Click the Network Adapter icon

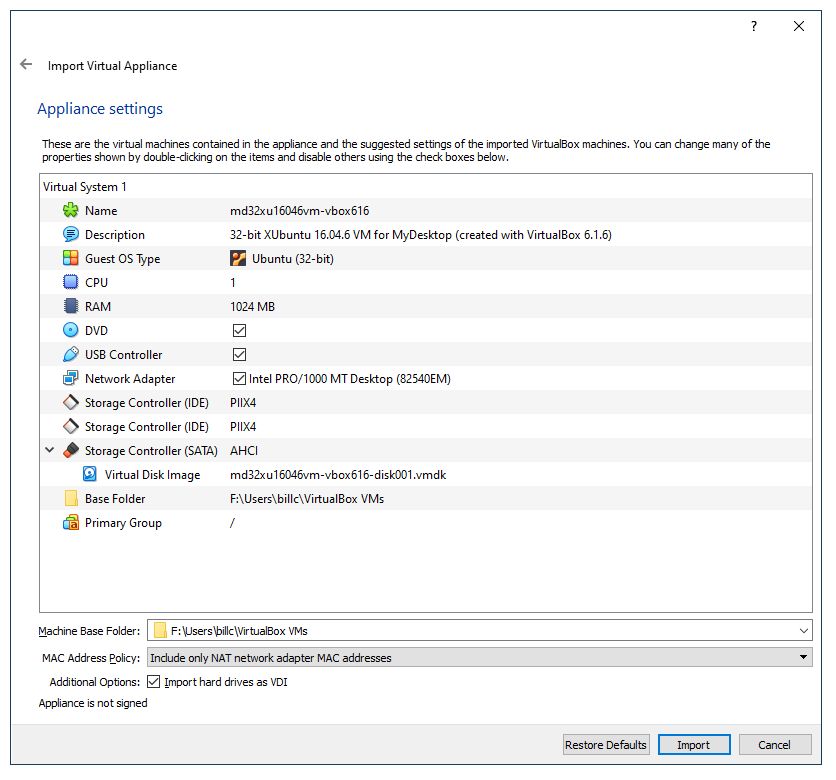(x=71, y=379)
